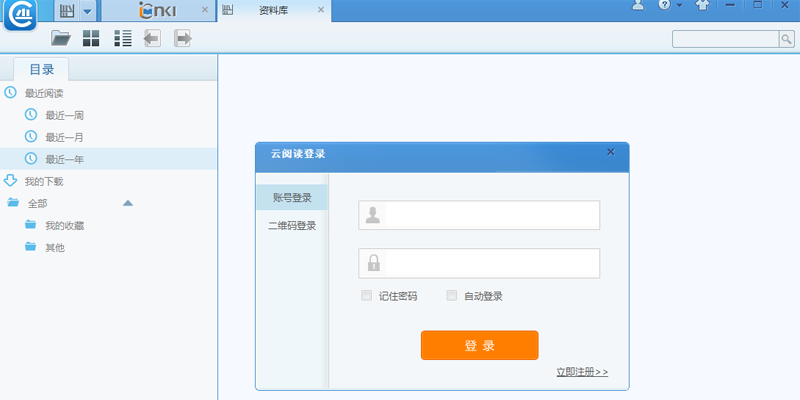Close the CNKI tab

205,10
